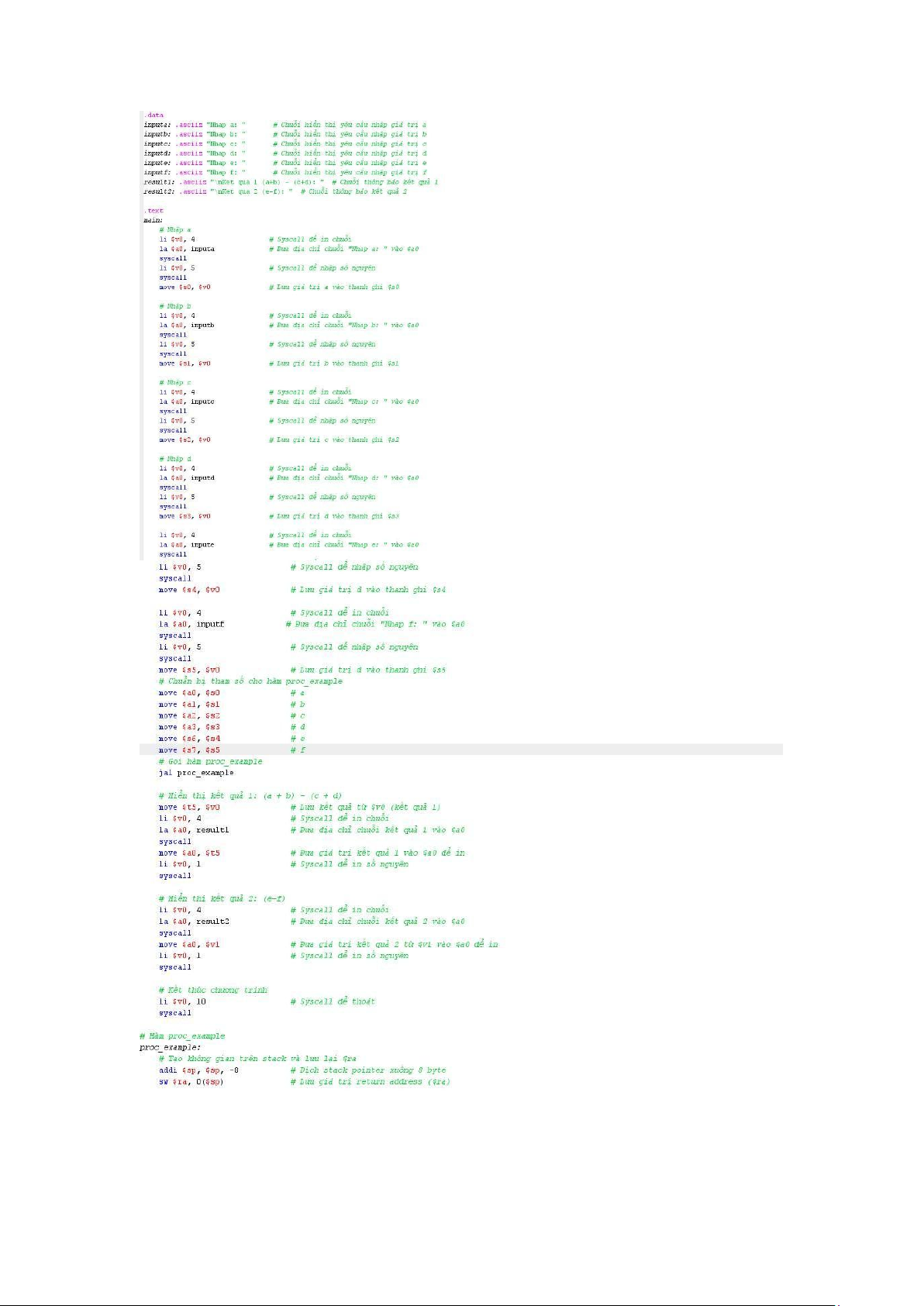The width and height of the screenshot is (924, 1306).
Task: Click the 'li $v0, 10' exit instruction
Action: tap(182, 1001)
